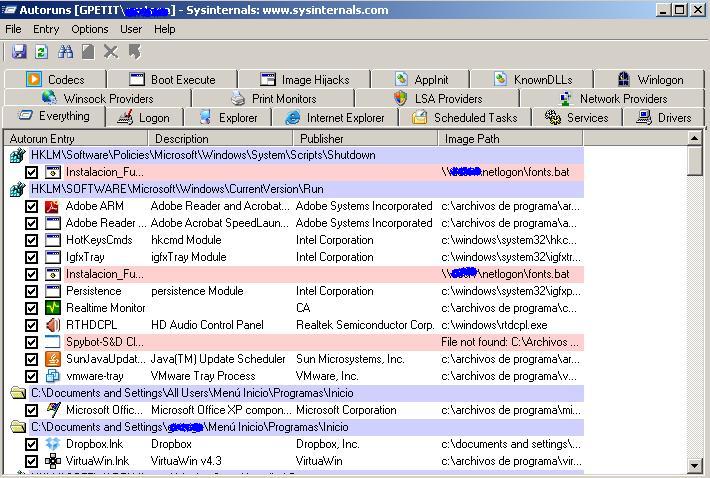710x478 pixels.
Task: Switch to the Drivers tab
Action: 663,118
